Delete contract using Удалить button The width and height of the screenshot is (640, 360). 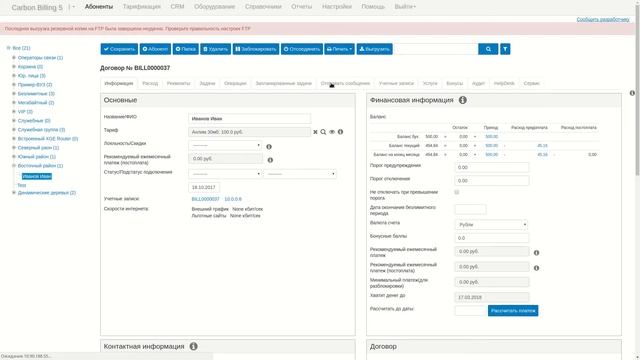point(216,49)
